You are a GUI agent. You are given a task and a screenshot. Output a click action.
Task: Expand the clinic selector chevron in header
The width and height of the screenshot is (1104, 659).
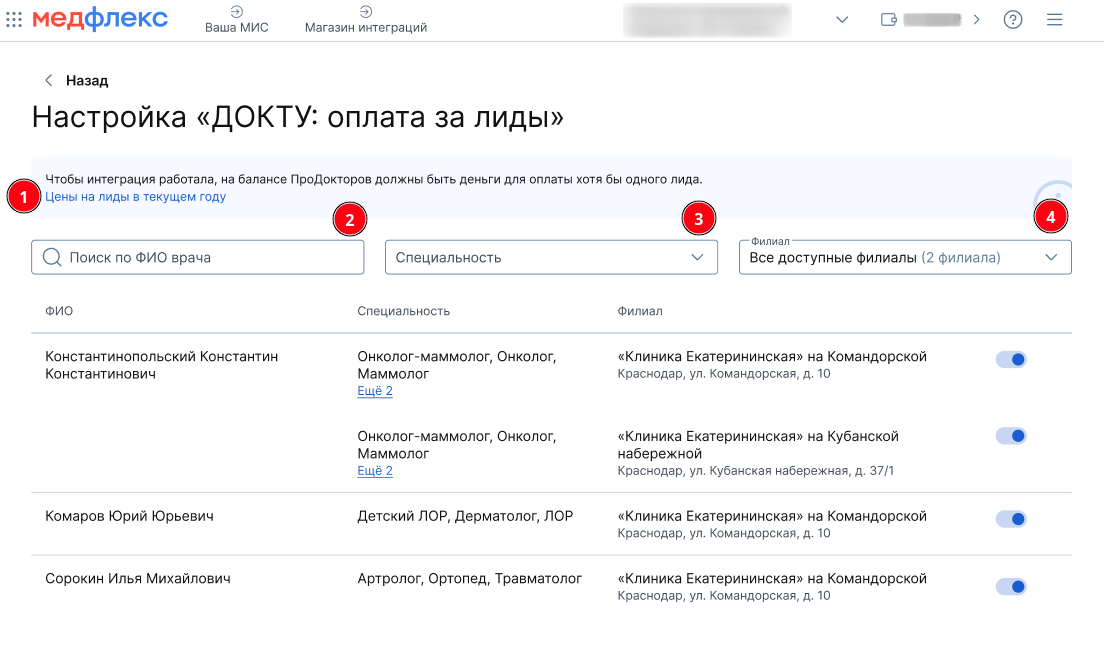point(842,20)
